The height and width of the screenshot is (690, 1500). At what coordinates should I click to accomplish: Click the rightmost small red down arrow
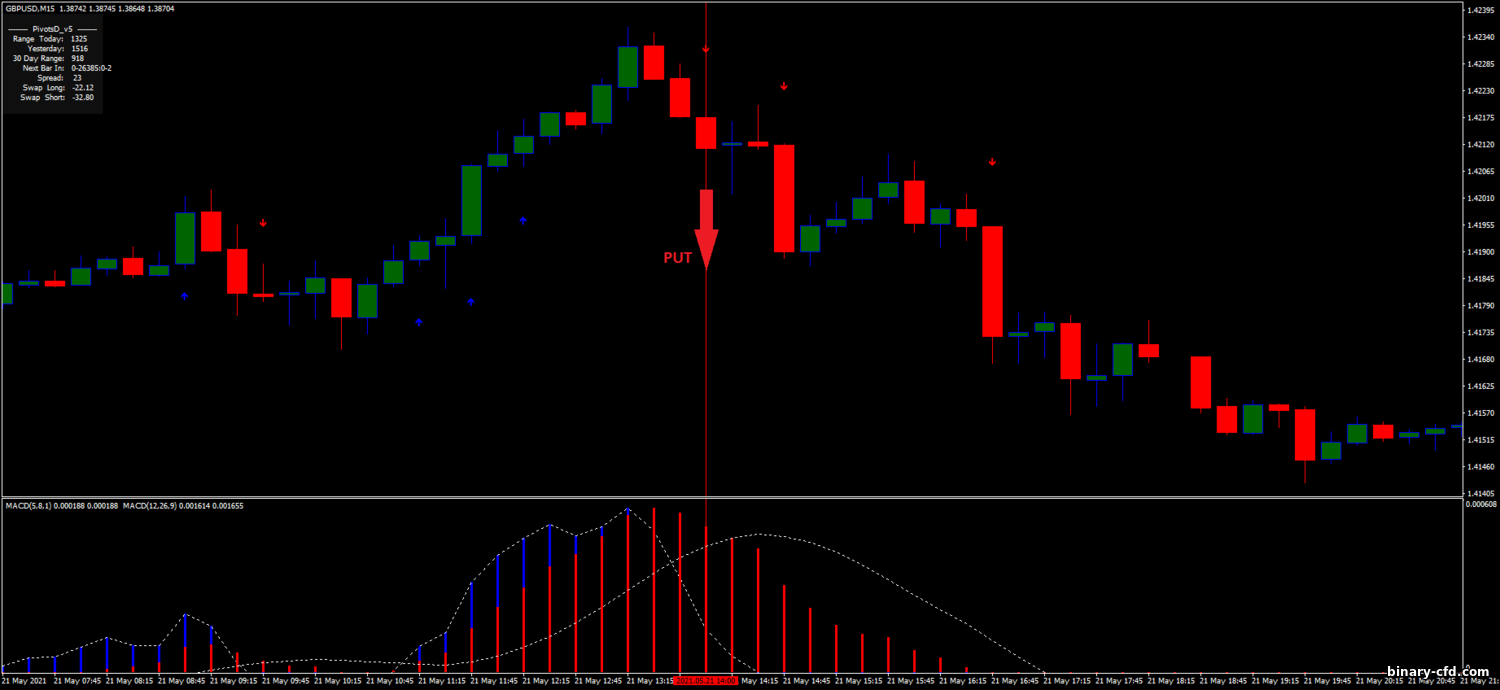993,162
